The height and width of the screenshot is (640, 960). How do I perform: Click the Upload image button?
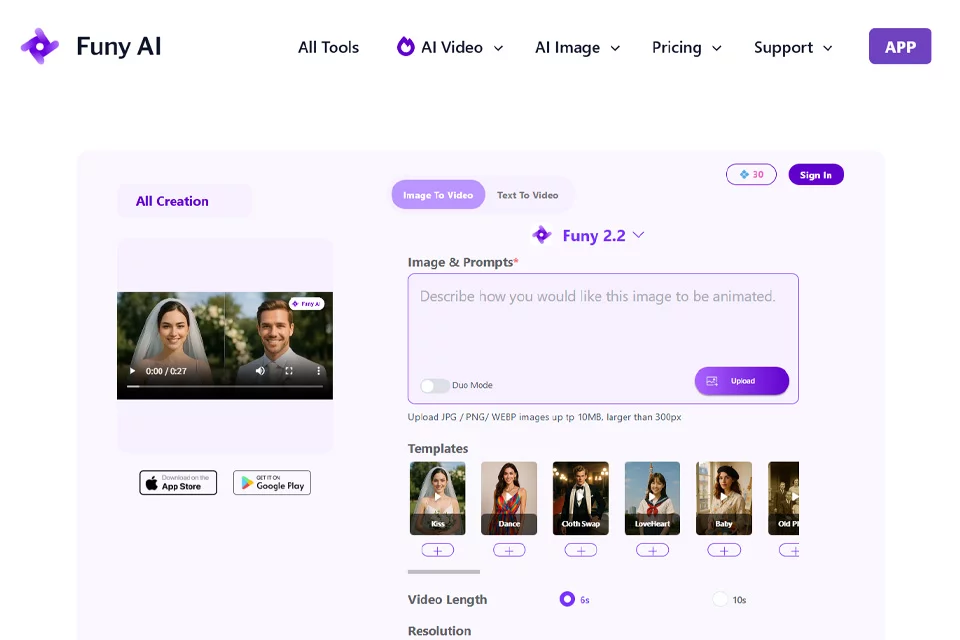point(741,381)
